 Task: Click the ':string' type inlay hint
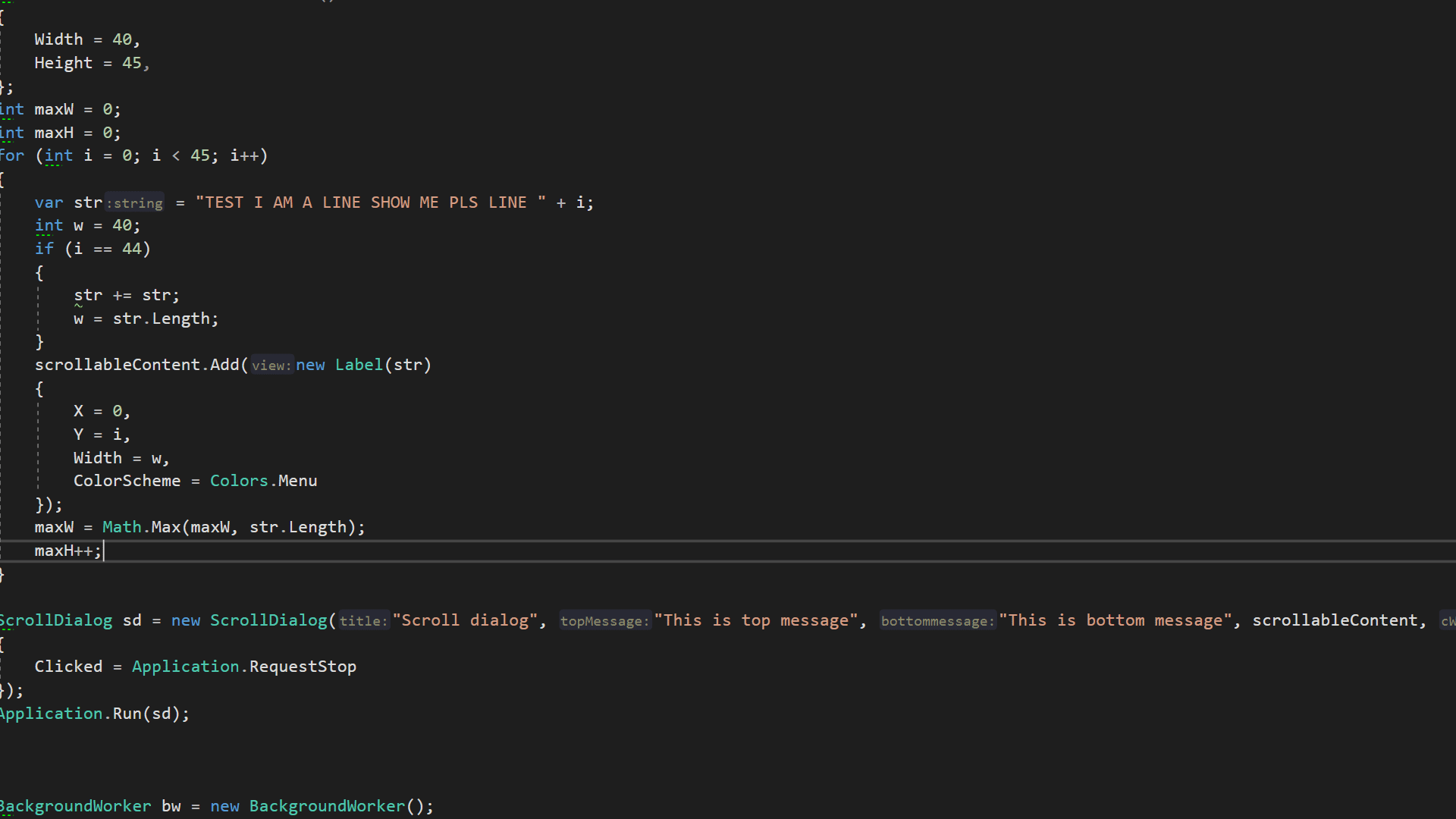coord(135,202)
